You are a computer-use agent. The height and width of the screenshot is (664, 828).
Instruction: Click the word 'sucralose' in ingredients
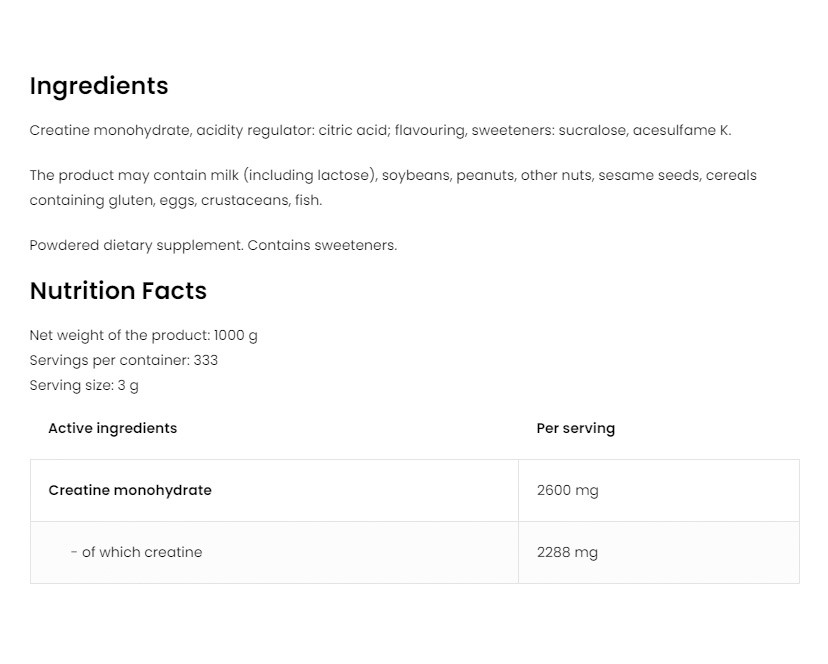592,130
